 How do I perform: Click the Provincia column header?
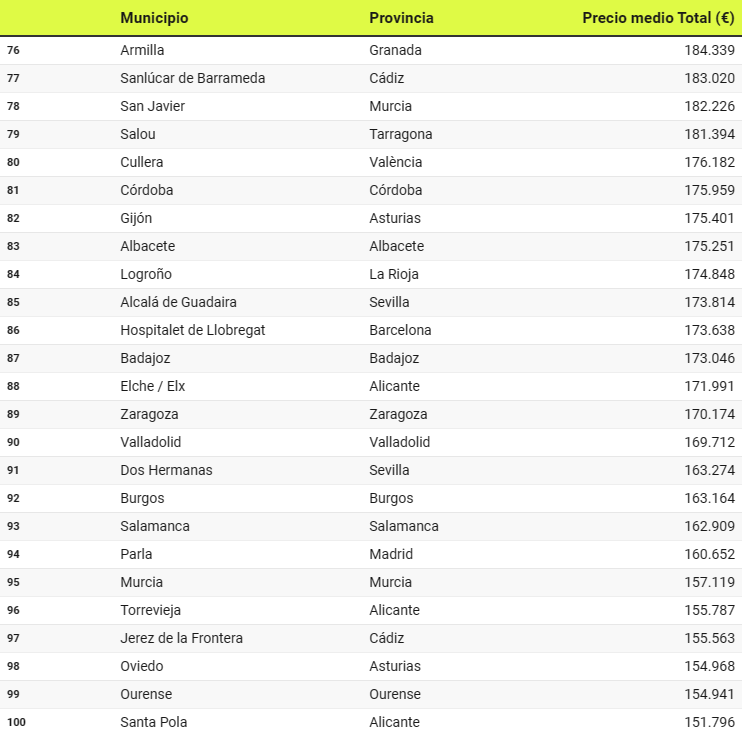(x=401, y=18)
